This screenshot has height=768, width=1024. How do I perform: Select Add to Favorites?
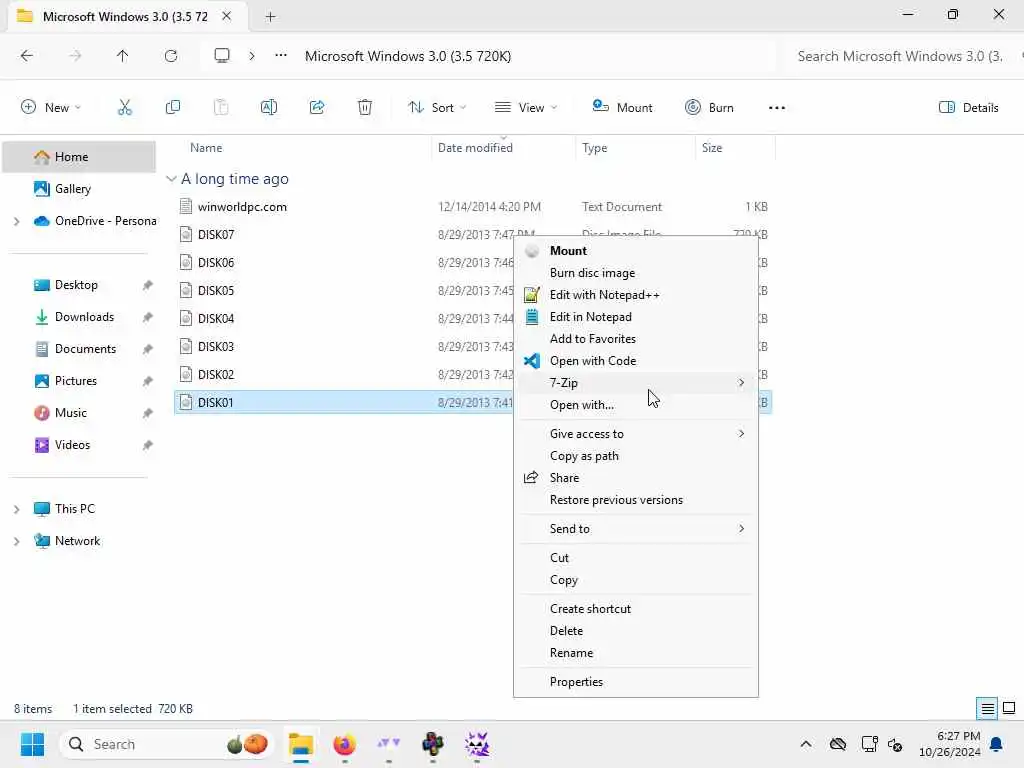(x=635, y=339)
